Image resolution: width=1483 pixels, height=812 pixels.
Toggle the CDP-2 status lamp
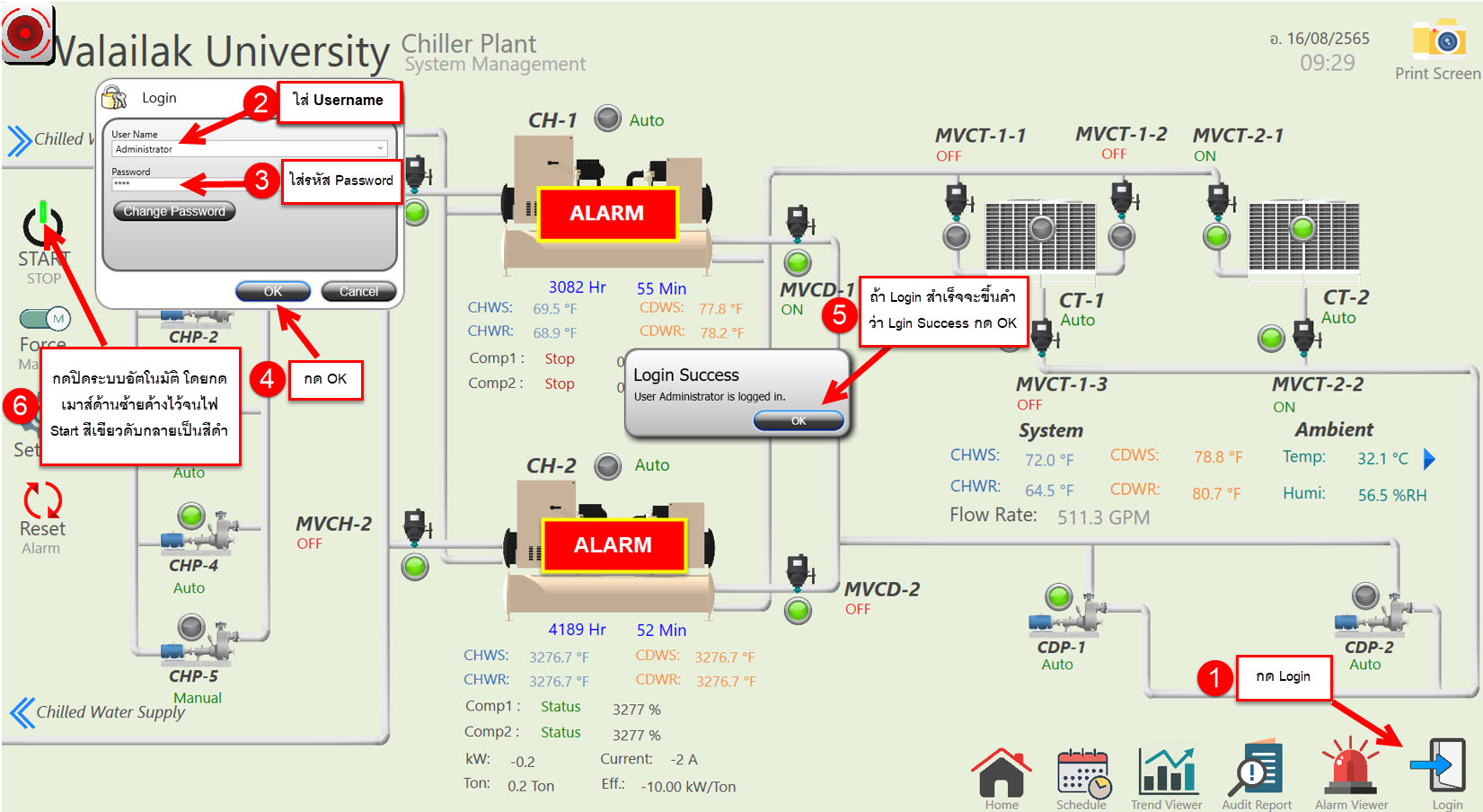point(1366,596)
